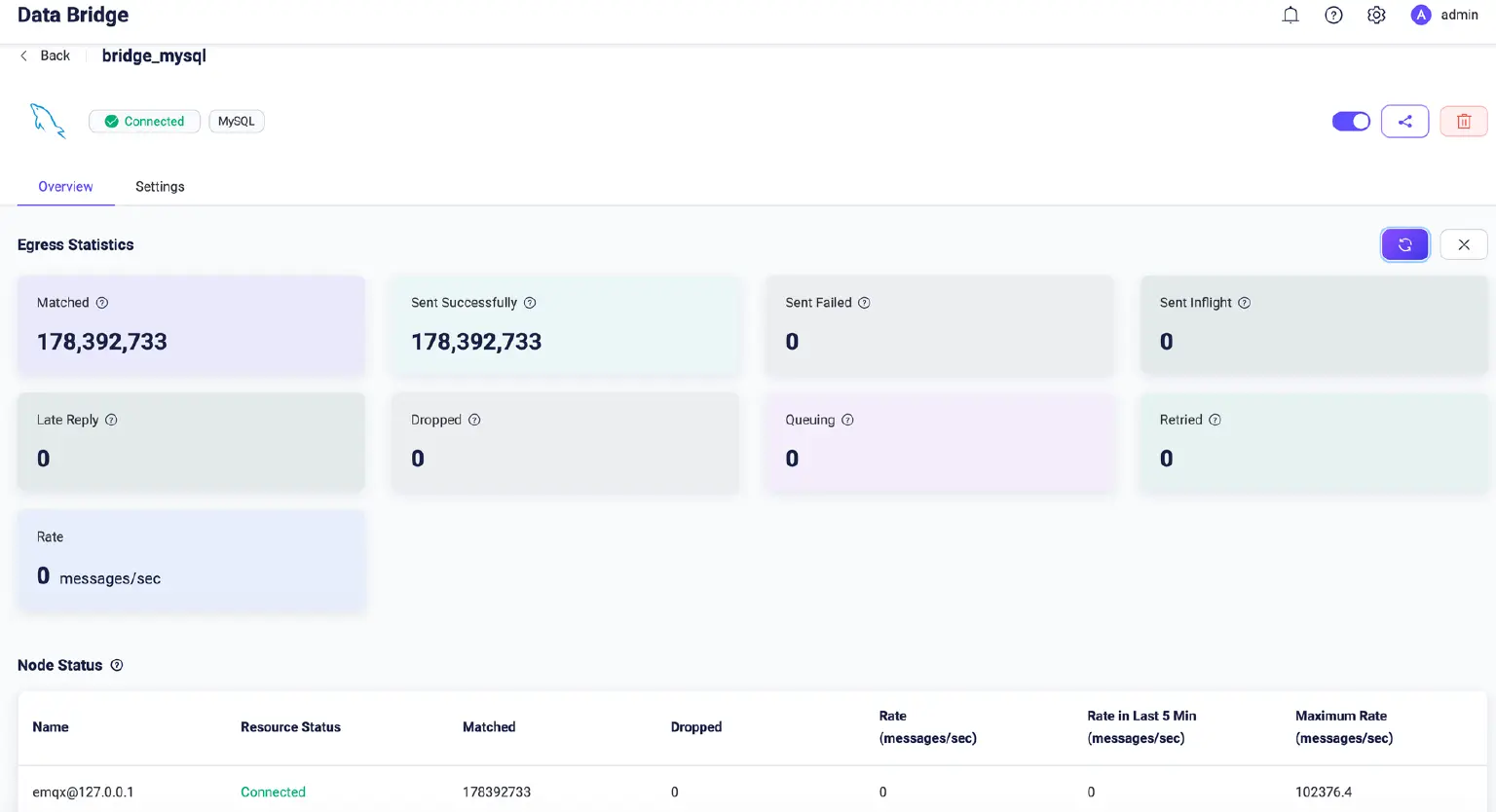Viewport: 1496px width, 812px height.
Task: Disable the bridge_mysql toggle switch
Action: point(1351,121)
